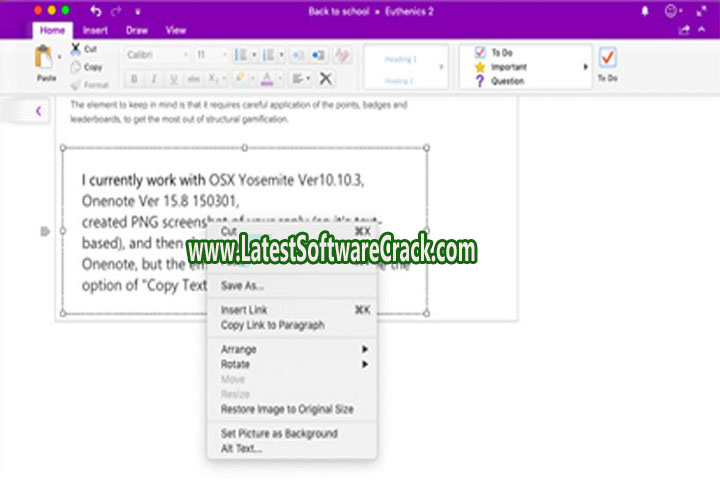Open the notifications bell icon
Image resolution: width=720 pixels, height=480 pixels.
643,11
